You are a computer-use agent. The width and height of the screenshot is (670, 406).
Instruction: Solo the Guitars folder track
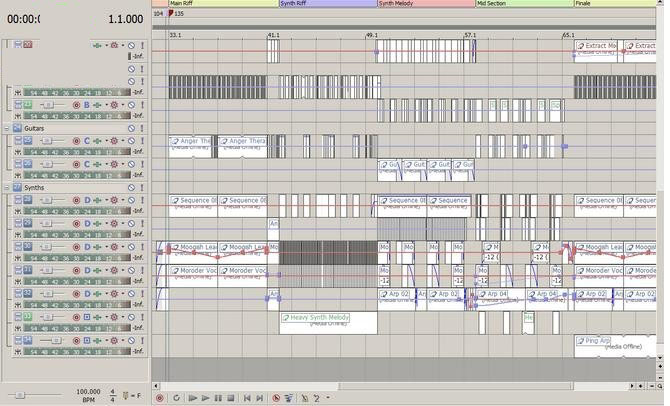click(x=142, y=128)
